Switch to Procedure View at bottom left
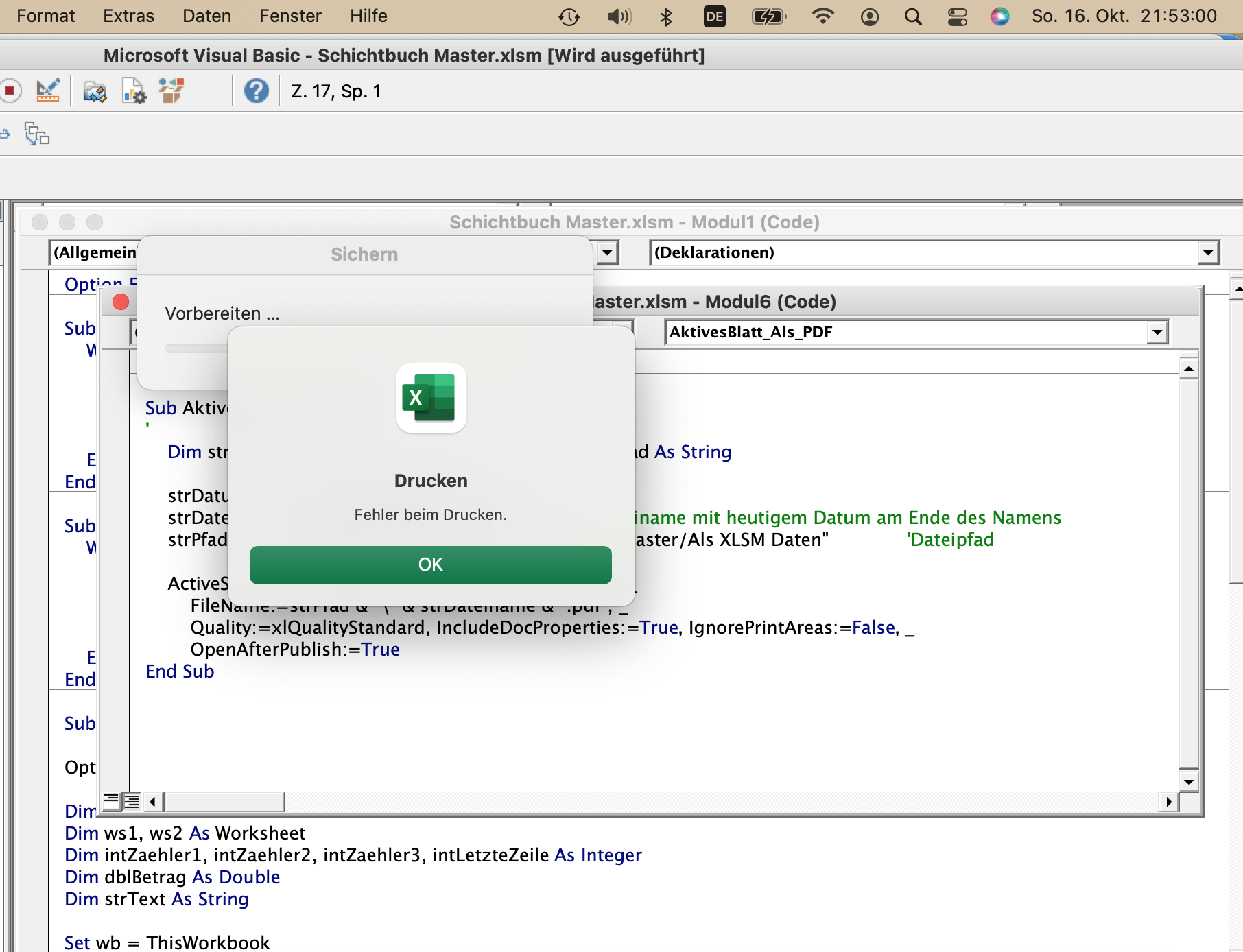This screenshot has height=952, width=1243. (111, 800)
